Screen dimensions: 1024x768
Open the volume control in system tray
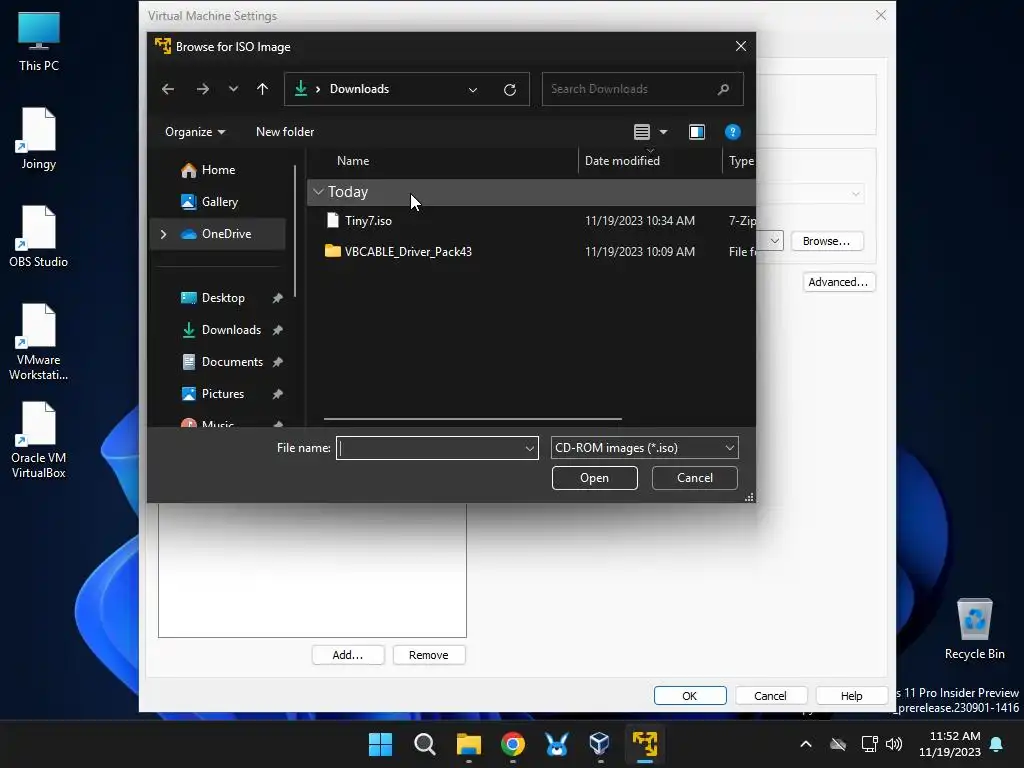[x=894, y=744]
